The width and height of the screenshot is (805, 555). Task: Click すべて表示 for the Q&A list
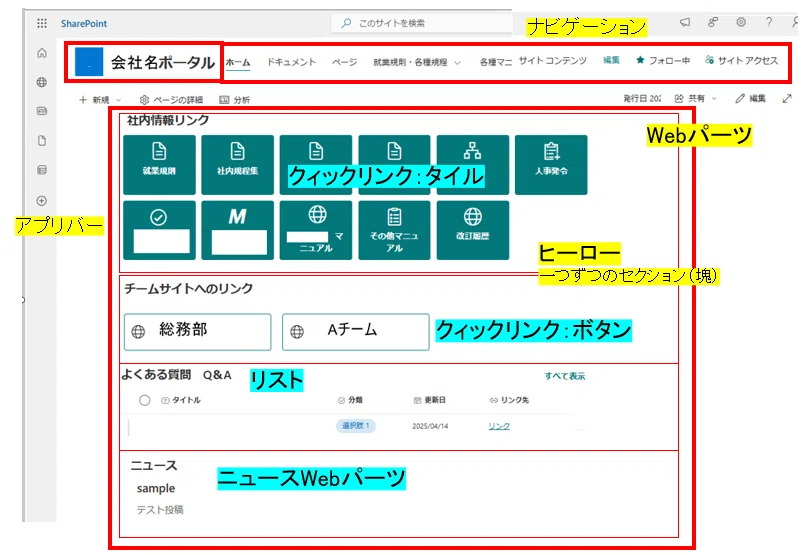[565, 376]
